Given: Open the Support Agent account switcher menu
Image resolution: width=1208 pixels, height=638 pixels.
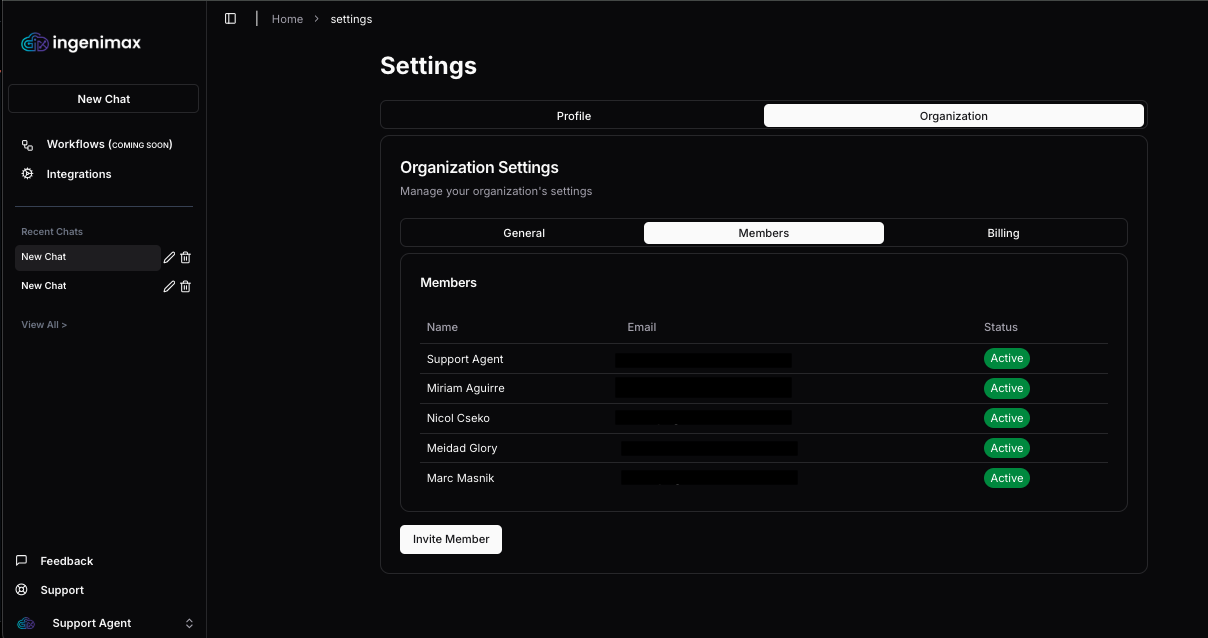Looking at the screenshot, I should coord(104,623).
